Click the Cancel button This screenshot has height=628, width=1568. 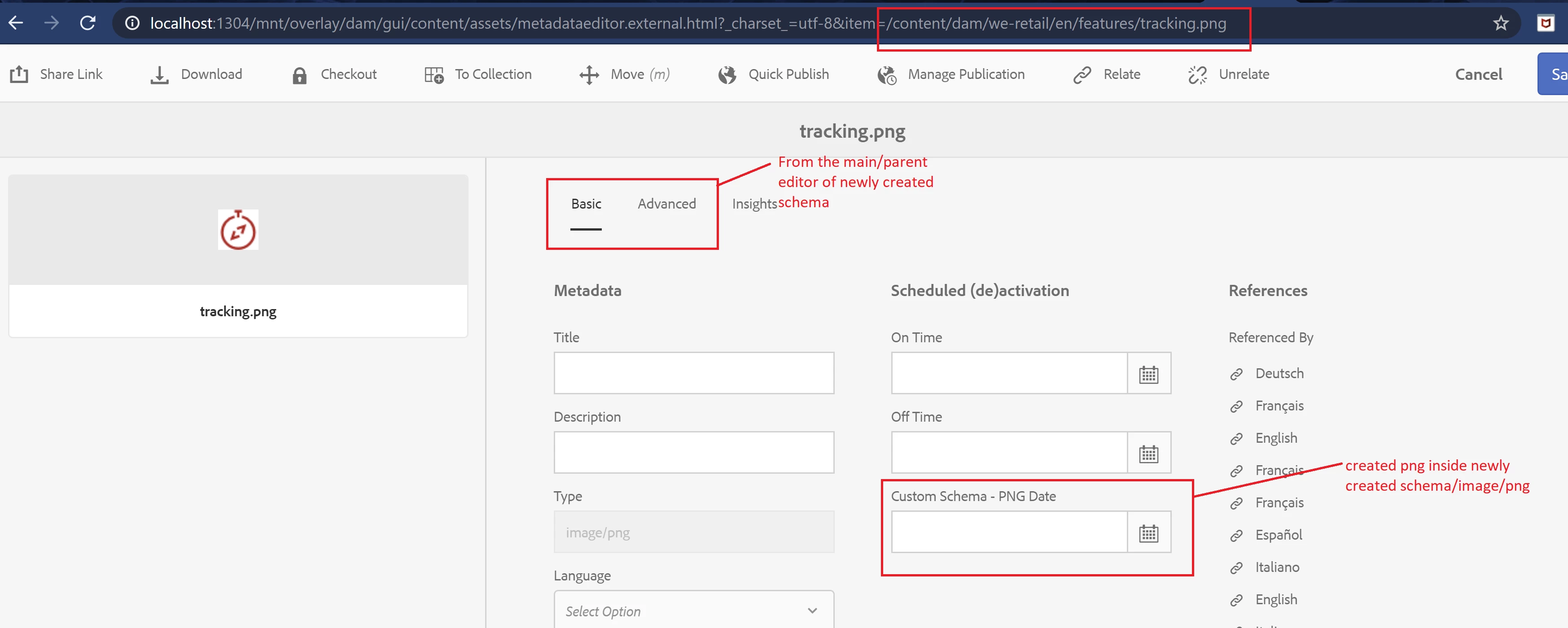1478,74
